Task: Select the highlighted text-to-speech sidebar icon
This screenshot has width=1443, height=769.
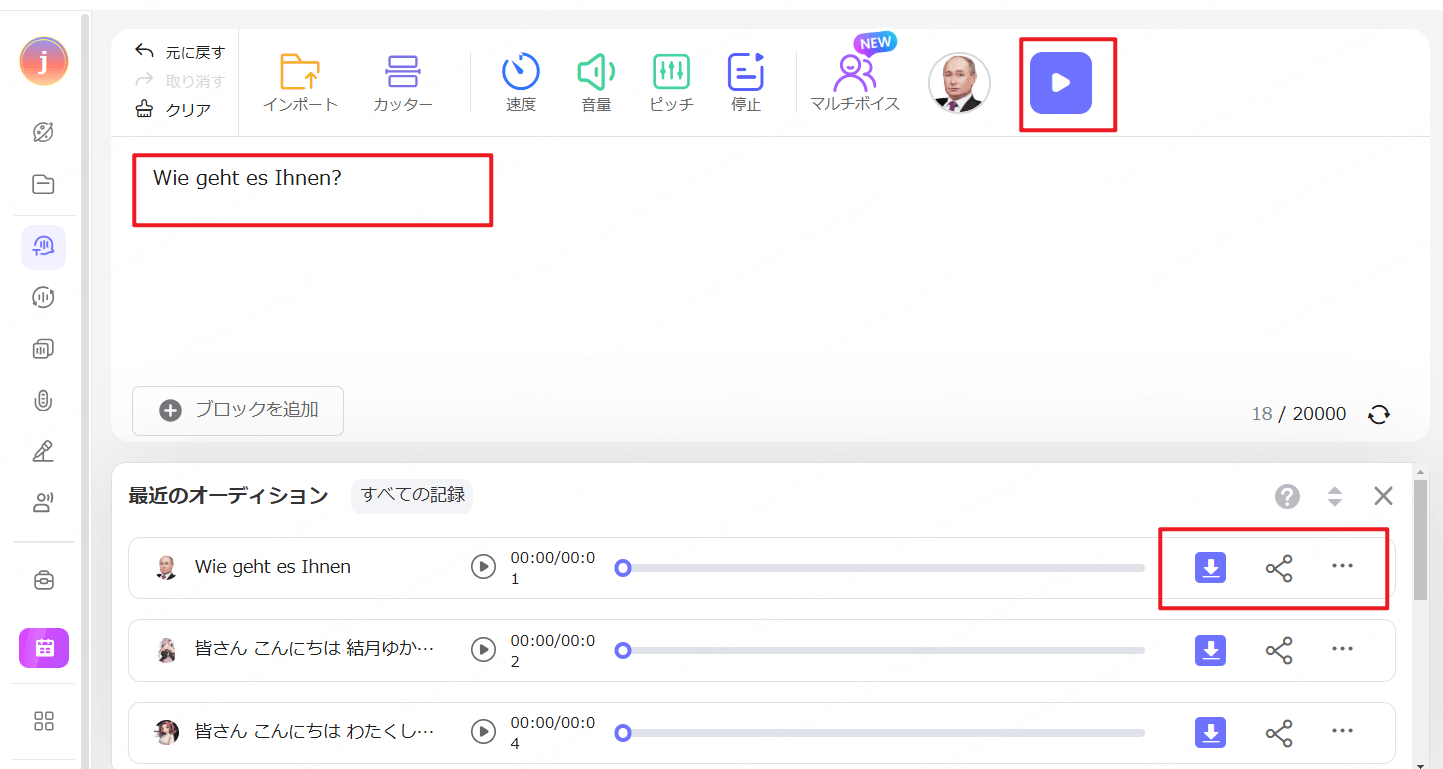Action: click(x=43, y=247)
